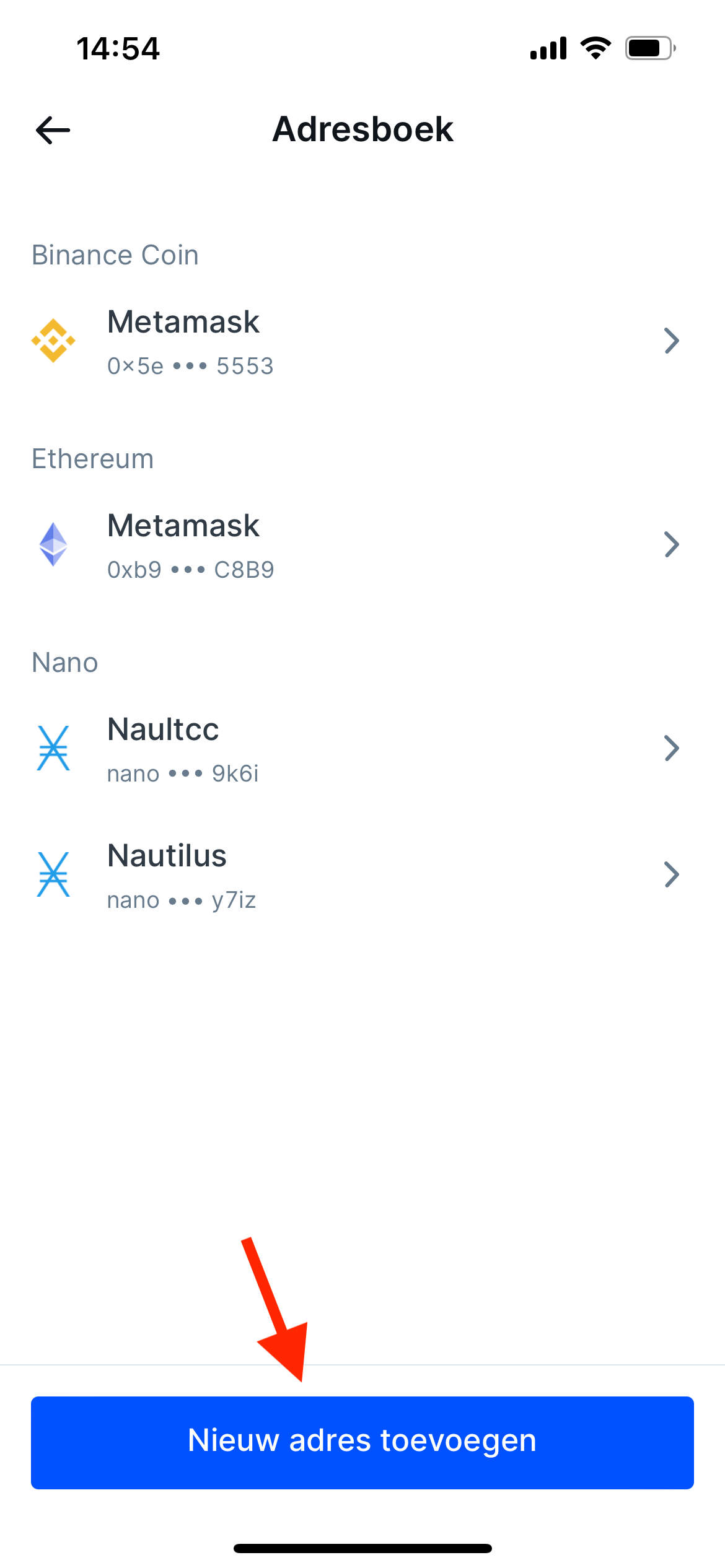The image size is (725, 1568).
Task: Open chevron for Ethereum Metamask entry
Action: (672, 544)
